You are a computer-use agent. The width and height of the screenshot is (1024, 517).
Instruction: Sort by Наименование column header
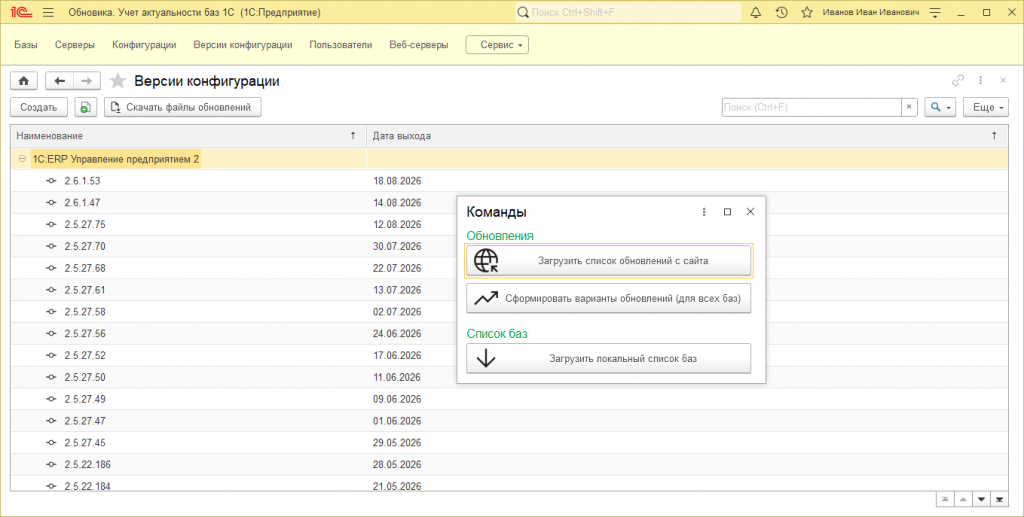188,136
